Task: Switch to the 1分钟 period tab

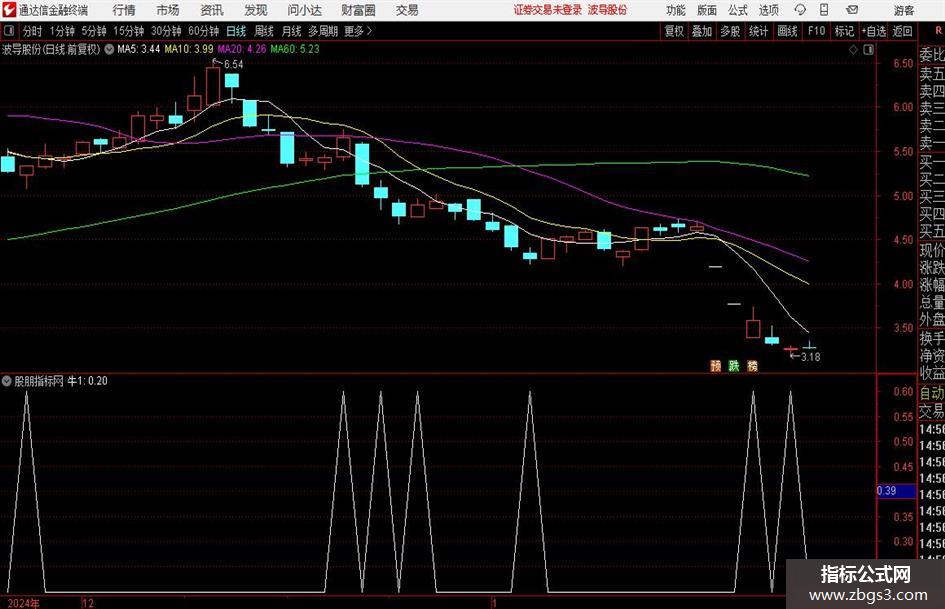Action: tap(62, 31)
